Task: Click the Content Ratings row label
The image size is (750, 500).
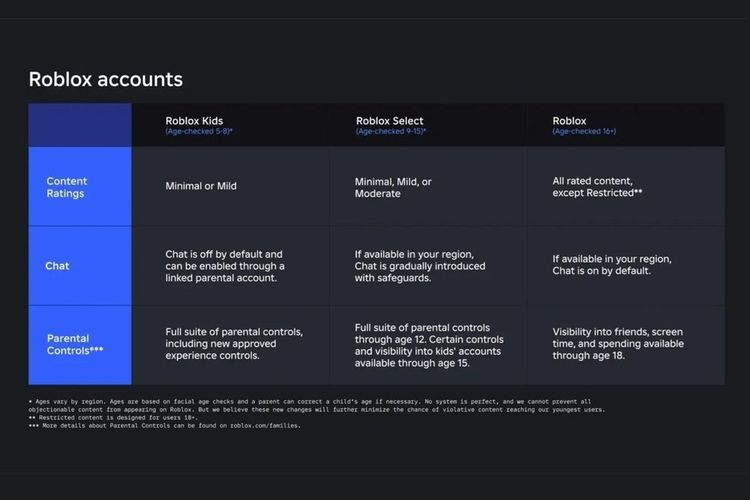Action: click(67, 187)
